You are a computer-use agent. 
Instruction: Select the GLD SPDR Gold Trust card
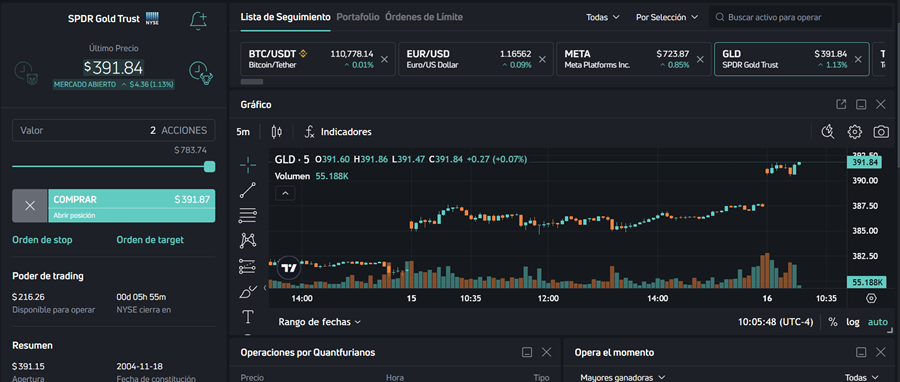(792, 59)
